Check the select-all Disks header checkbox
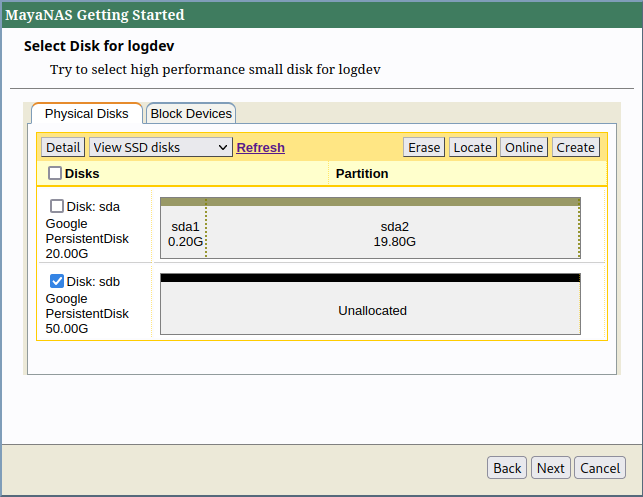643x497 pixels. click(x=55, y=174)
